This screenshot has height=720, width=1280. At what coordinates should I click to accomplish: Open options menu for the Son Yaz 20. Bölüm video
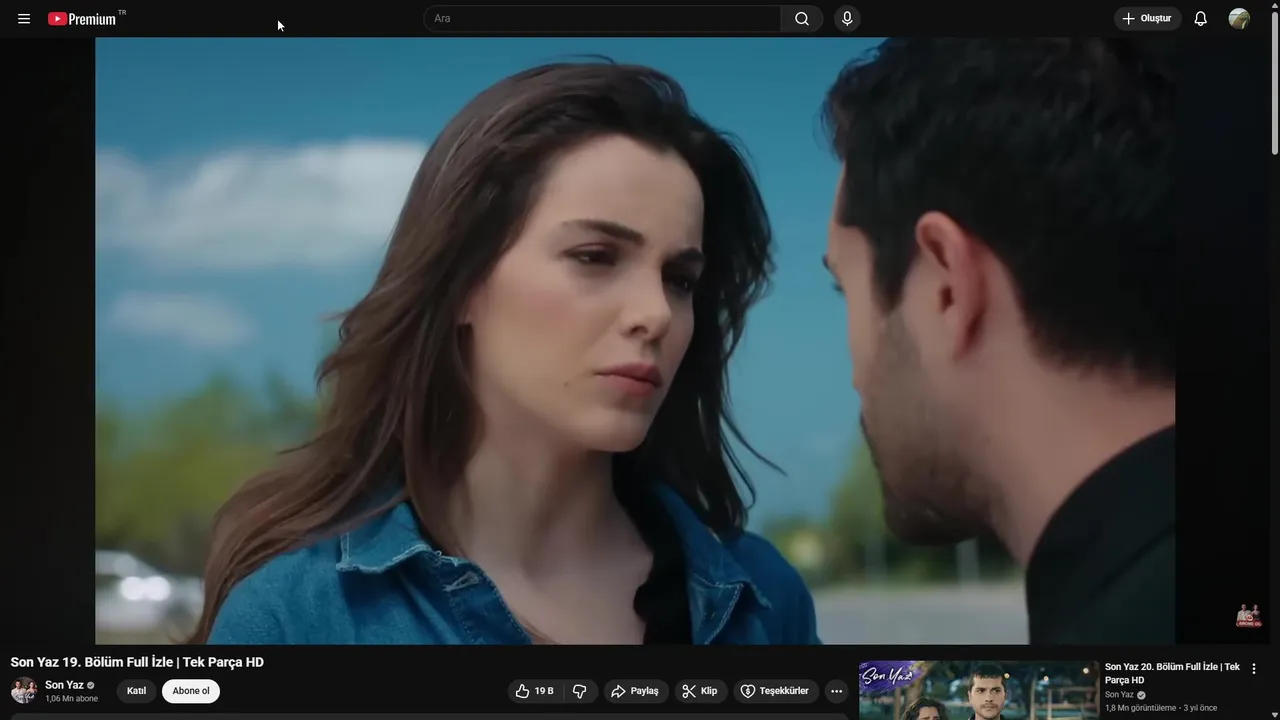[1254, 669]
